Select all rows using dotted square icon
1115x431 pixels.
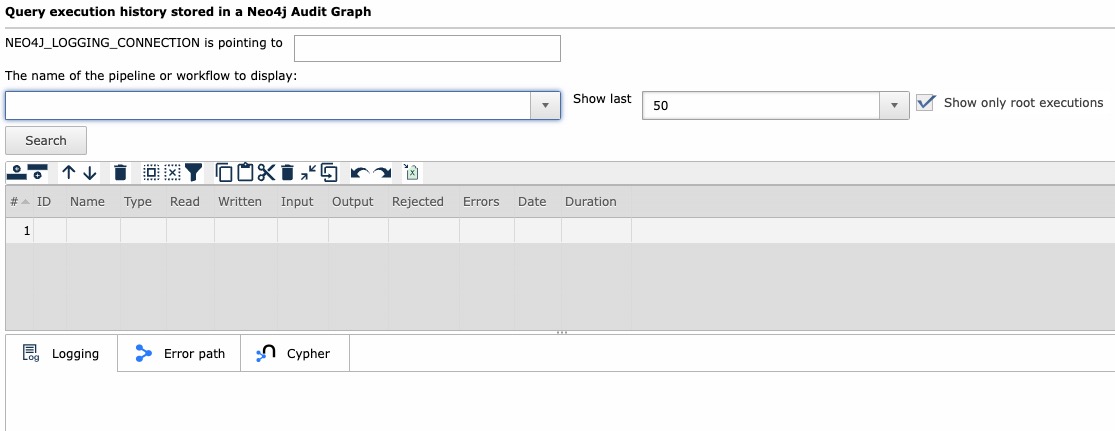(151, 172)
